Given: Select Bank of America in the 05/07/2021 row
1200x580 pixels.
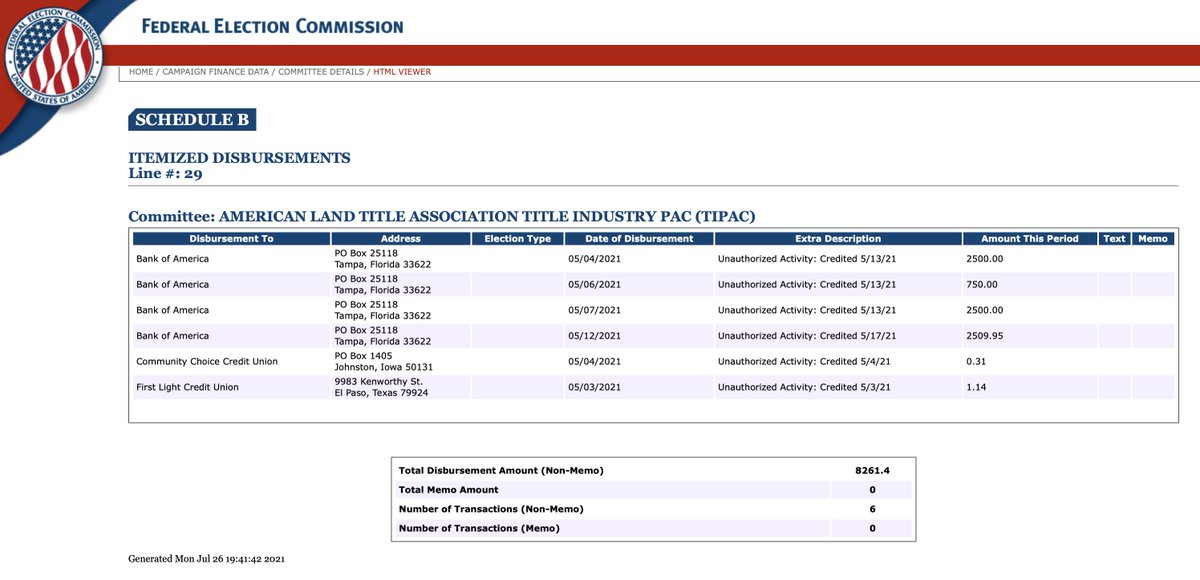Looking at the screenshot, I should 172,310.
